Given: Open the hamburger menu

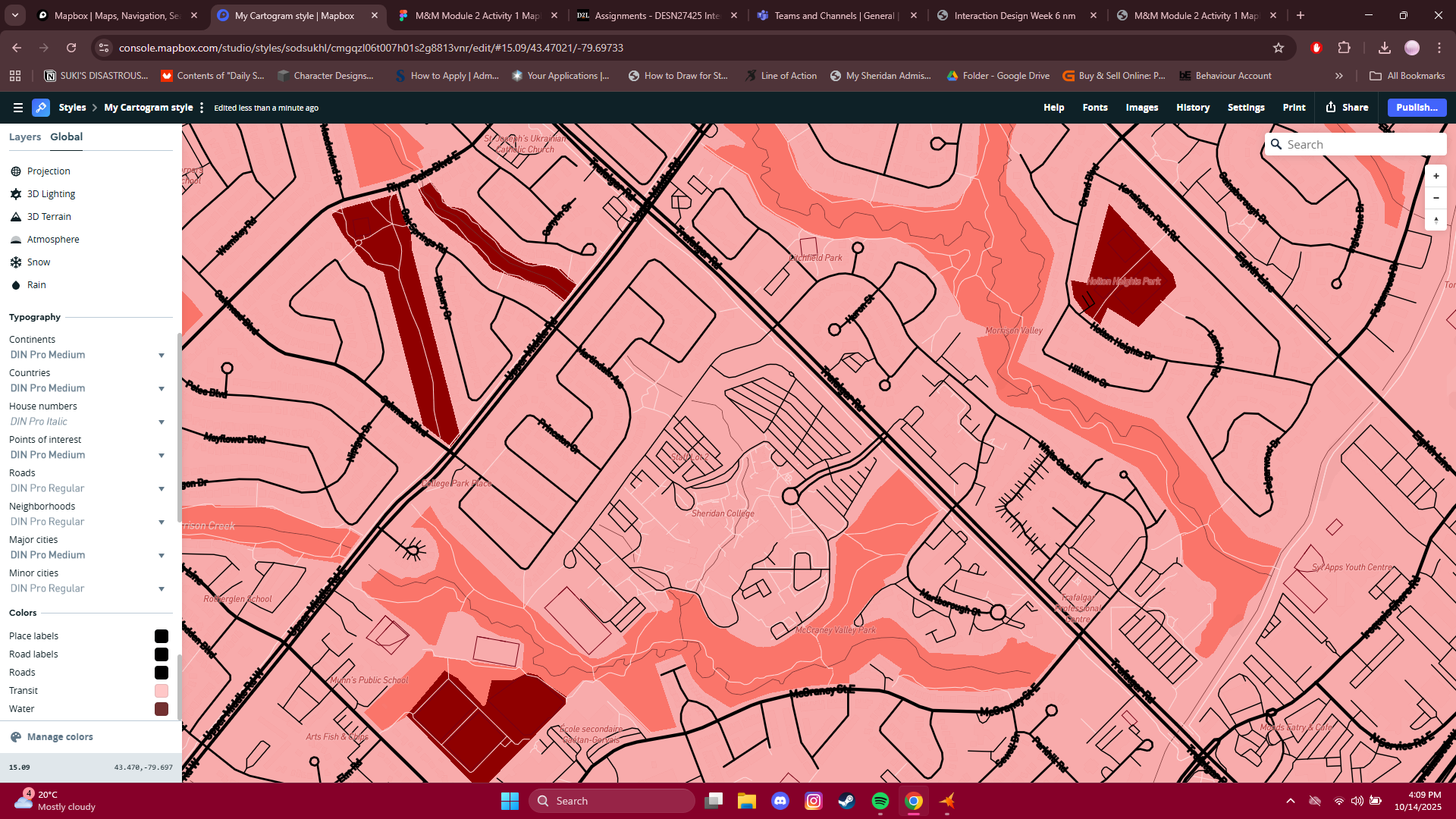Looking at the screenshot, I should coord(17,107).
